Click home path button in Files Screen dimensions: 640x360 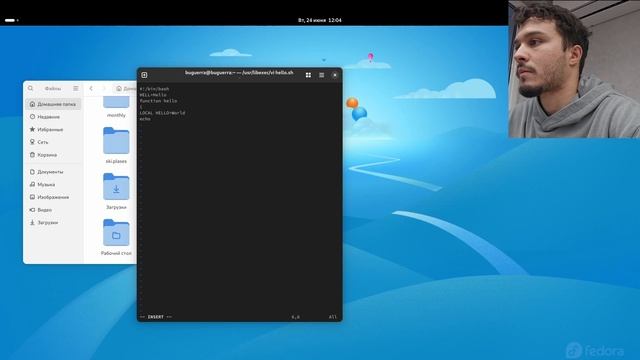tap(125, 88)
